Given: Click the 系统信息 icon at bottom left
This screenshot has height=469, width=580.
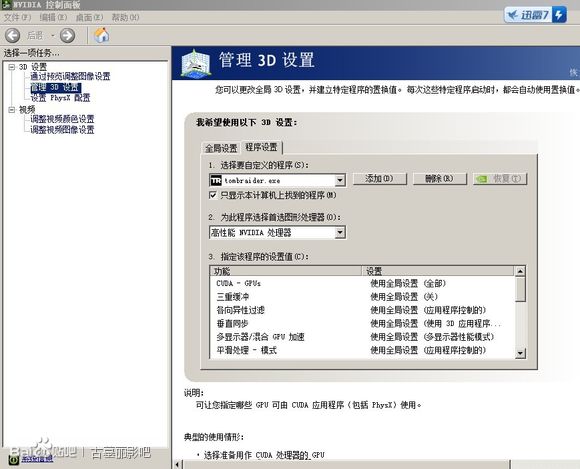Looking at the screenshot, I should coord(14,459).
